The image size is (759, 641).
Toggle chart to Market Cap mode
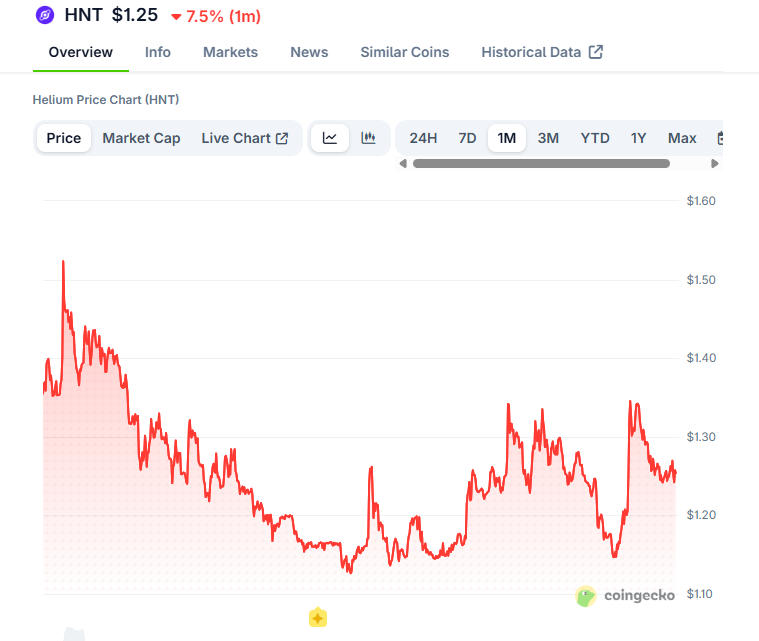point(141,138)
